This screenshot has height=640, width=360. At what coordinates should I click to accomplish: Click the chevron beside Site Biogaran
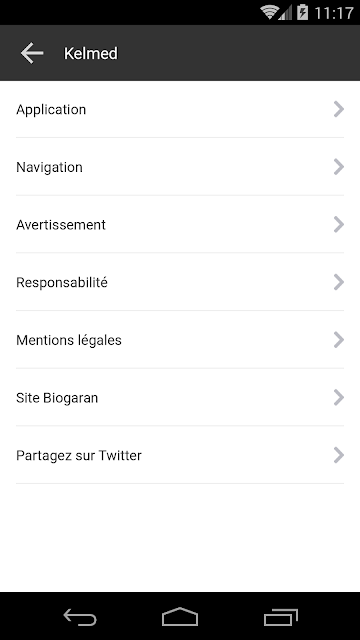[339, 397]
